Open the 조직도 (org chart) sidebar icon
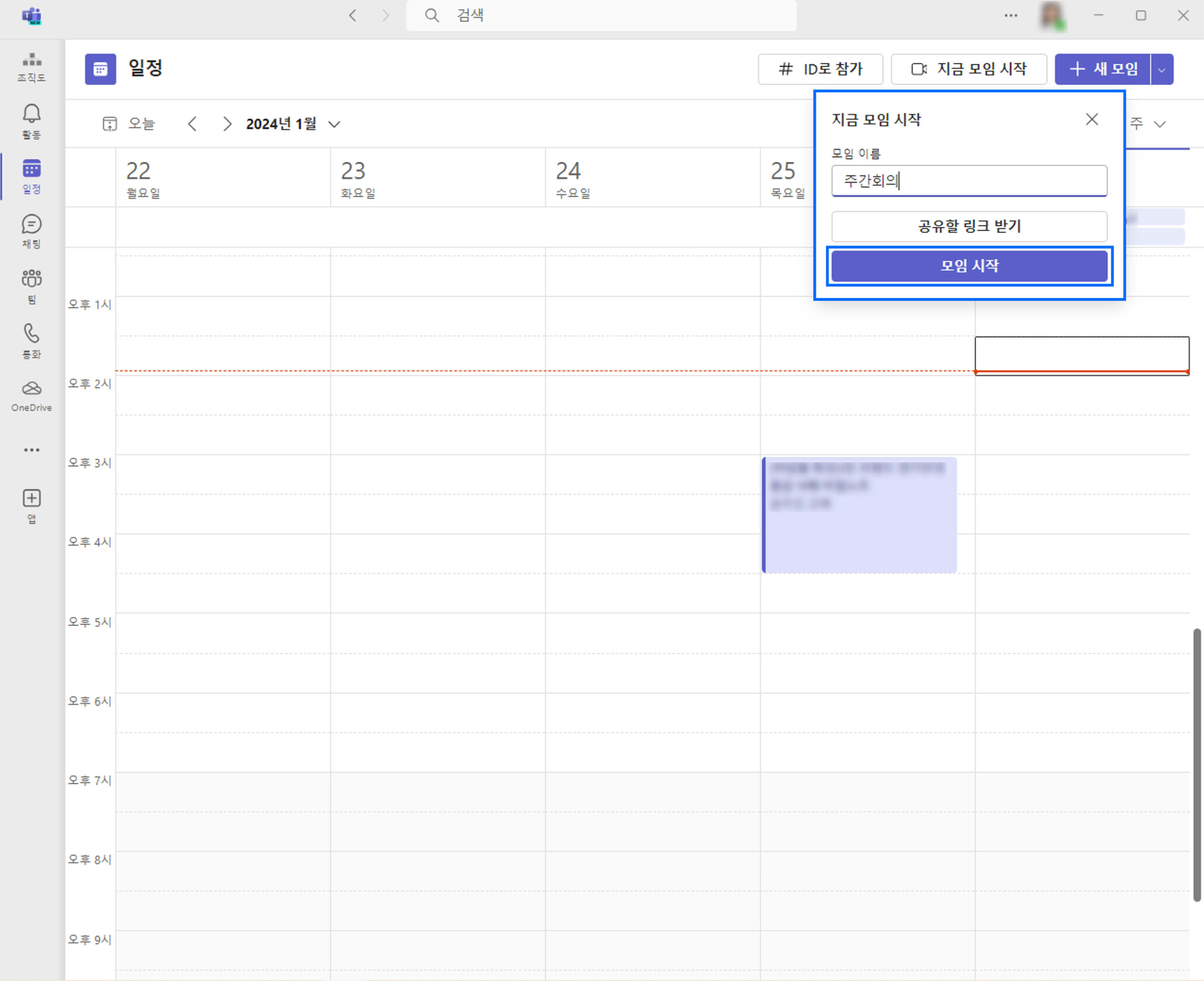Screen dimensions: 1204x981 coord(32,66)
